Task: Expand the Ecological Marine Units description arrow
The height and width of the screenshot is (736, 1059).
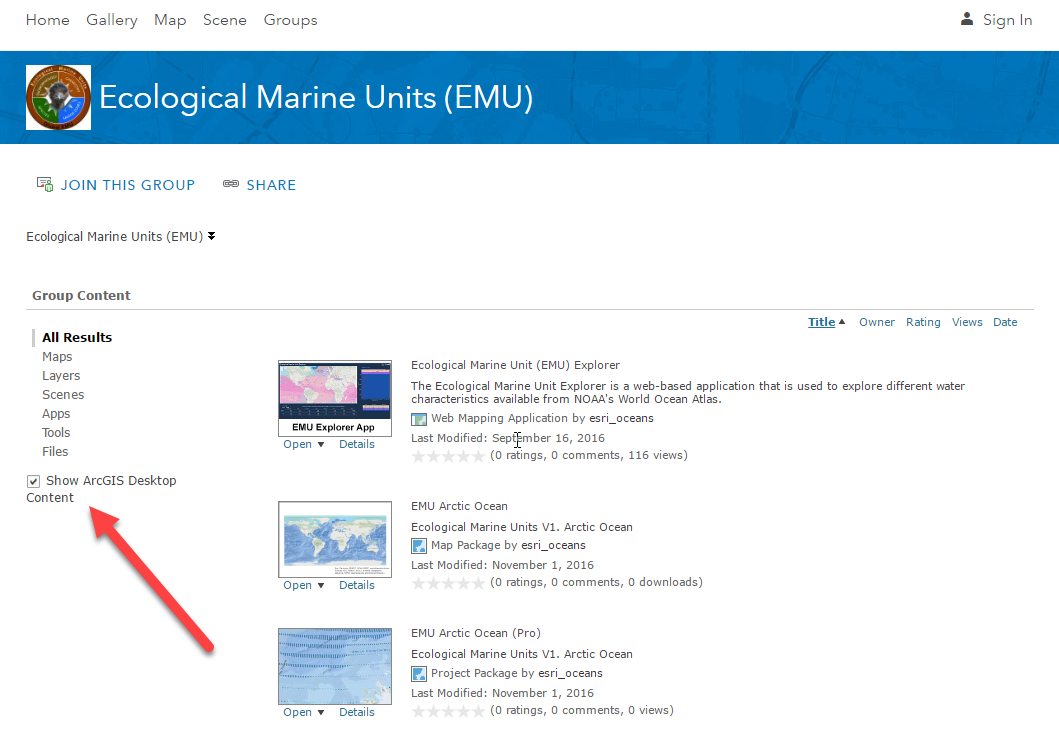Action: point(211,236)
